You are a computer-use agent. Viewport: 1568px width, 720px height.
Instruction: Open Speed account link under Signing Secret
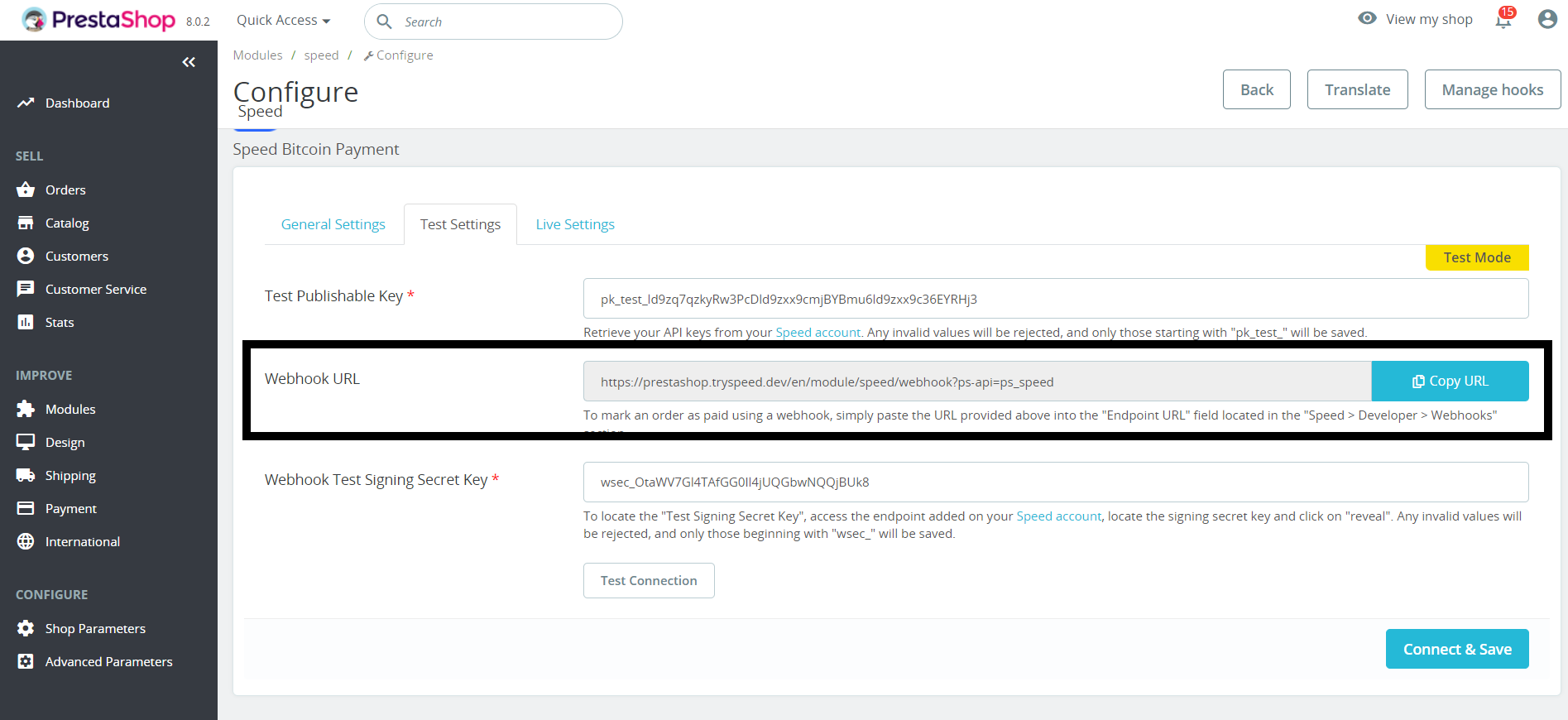tap(1058, 516)
